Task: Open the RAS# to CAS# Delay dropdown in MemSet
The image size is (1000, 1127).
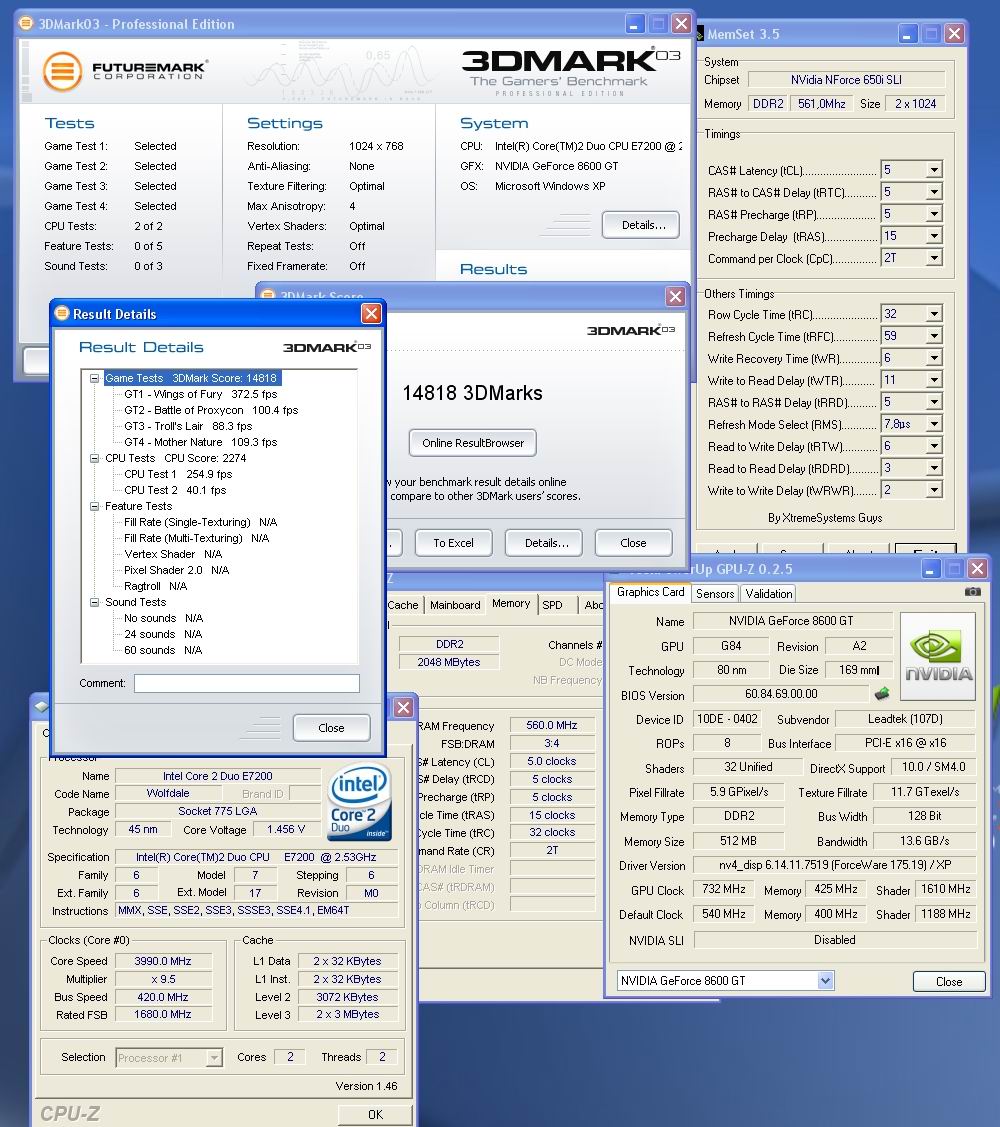Action: [934, 192]
